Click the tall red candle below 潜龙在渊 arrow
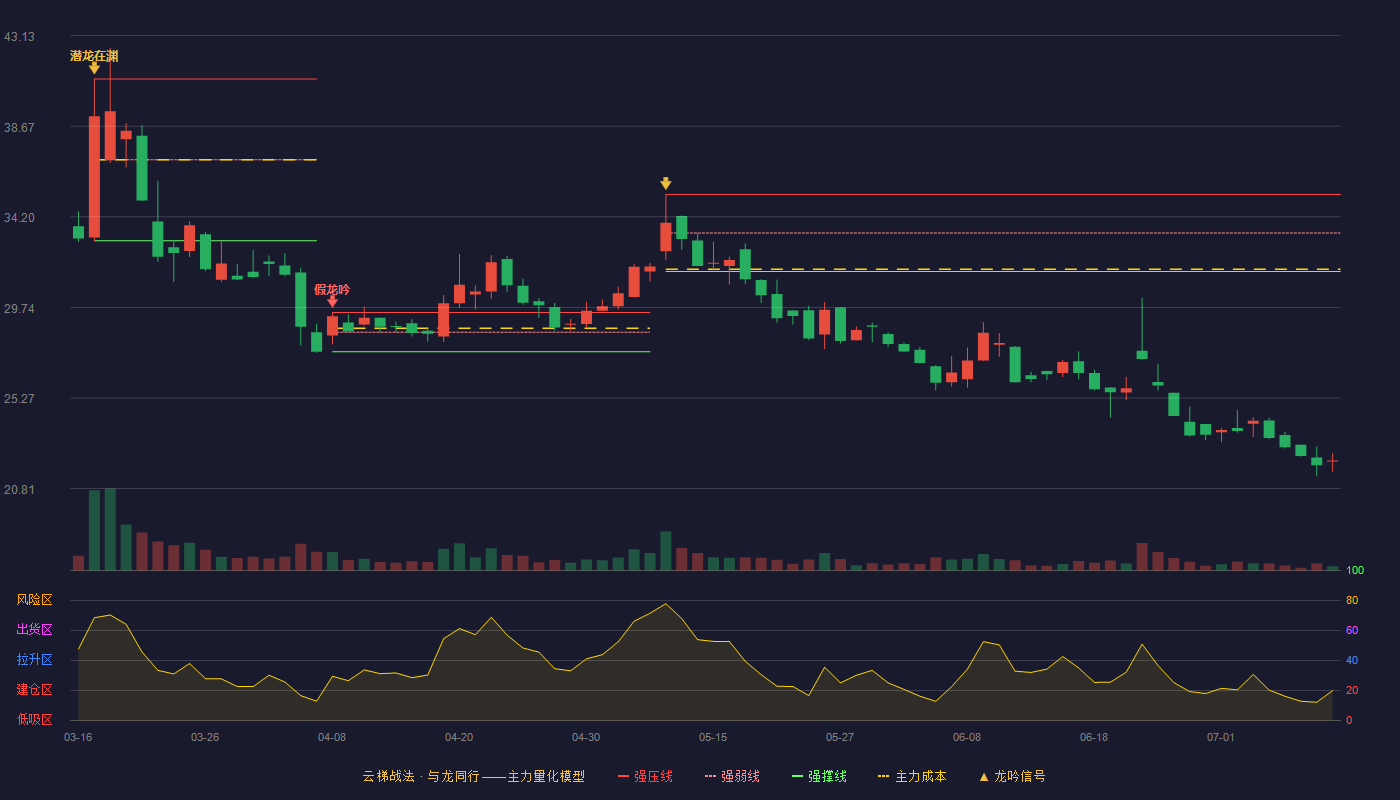The image size is (1400, 800). coord(94,177)
